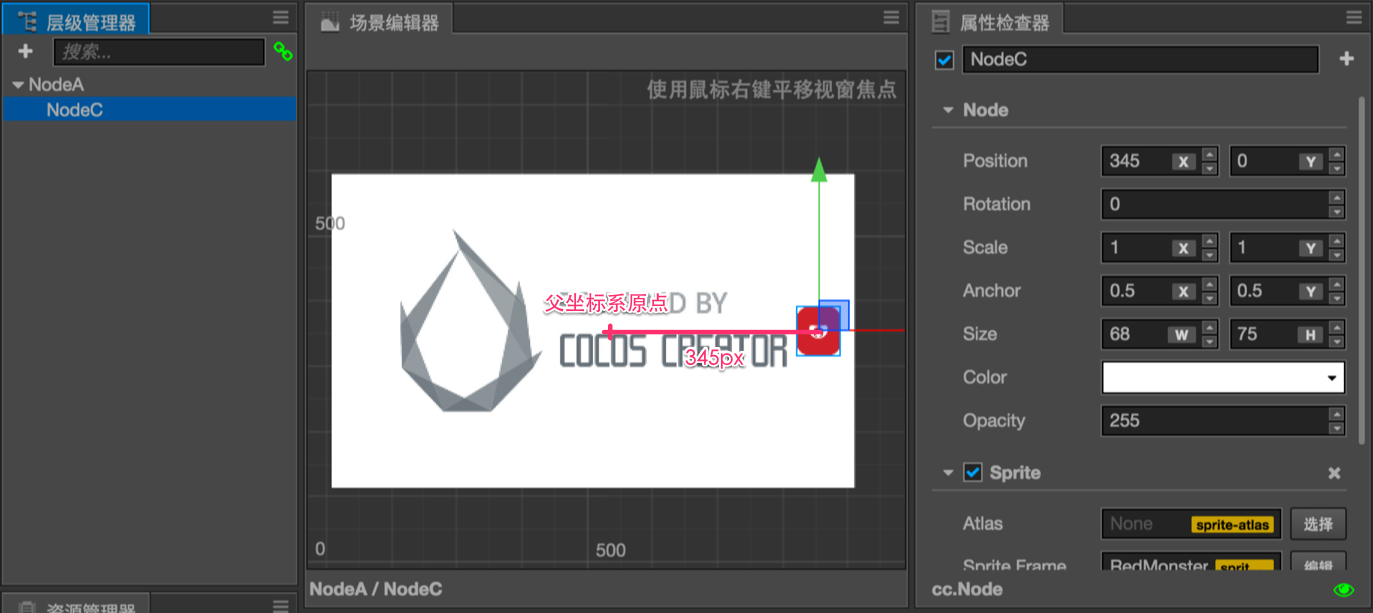
Task: Switch to the 属性检查器 tab
Action: [x=989, y=21]
